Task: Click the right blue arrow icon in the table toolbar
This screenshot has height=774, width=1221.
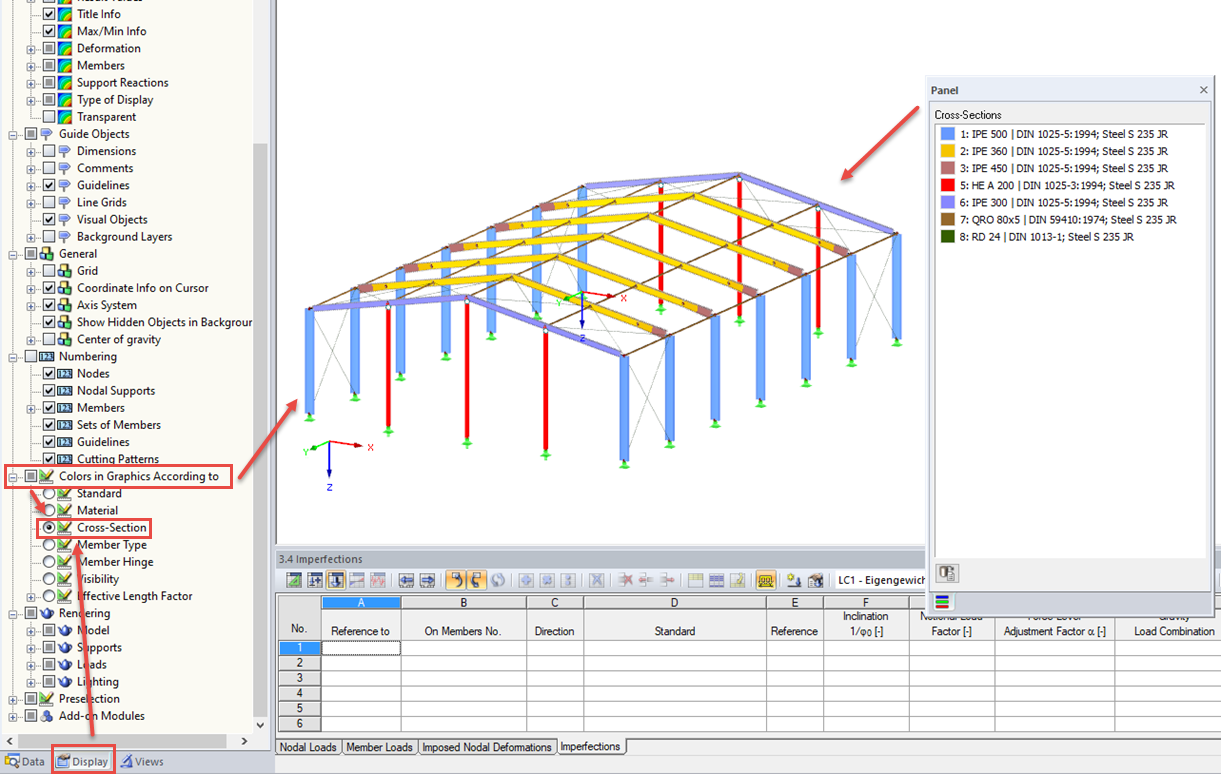Action: click(x=427, y=579)
